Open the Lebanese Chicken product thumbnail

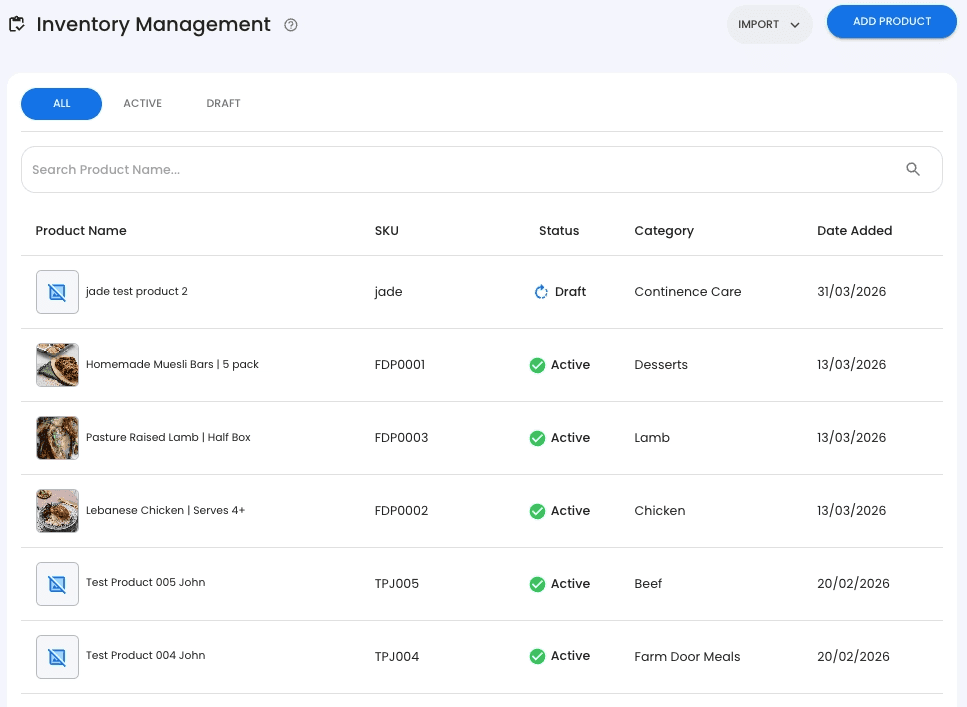(x=57, y=511)
